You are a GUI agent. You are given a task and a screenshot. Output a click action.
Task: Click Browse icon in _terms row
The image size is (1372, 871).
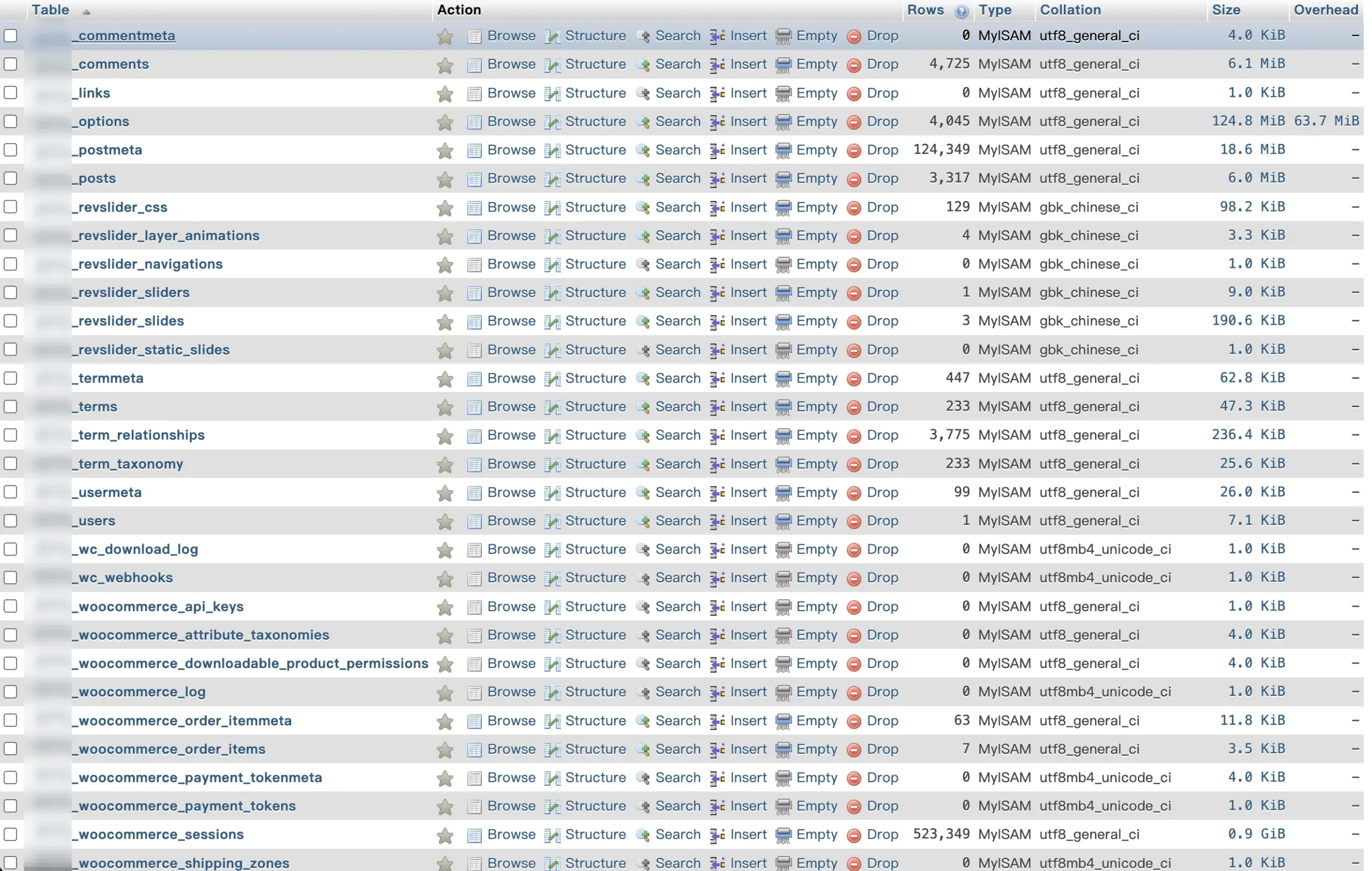coord(474,407)
